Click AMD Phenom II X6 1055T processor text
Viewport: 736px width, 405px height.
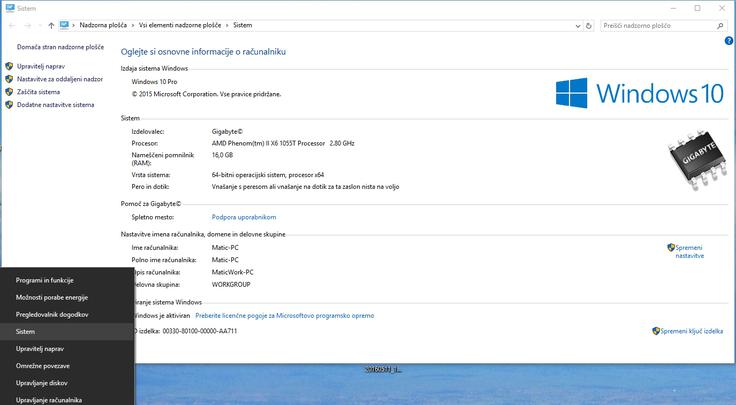[x=283, y=143]
